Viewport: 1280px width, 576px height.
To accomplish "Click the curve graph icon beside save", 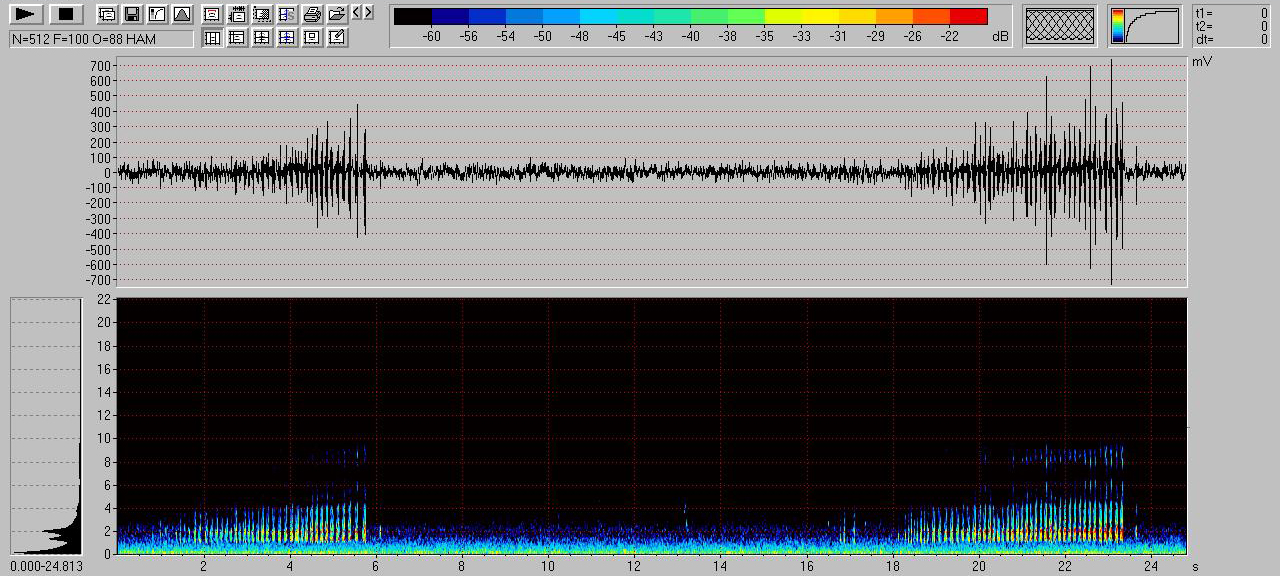I will point(156,14).
